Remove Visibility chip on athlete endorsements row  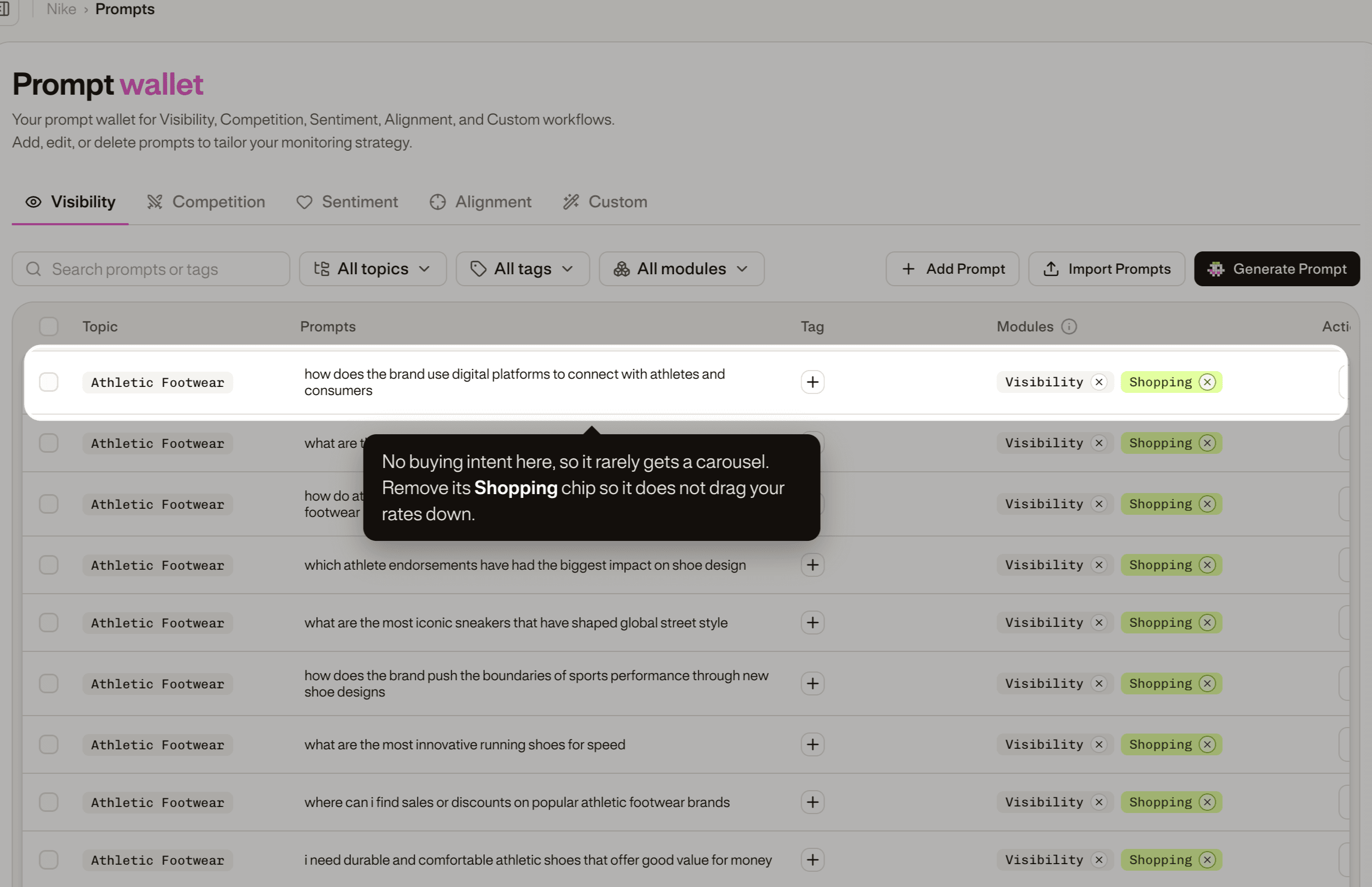[1099, 565]
